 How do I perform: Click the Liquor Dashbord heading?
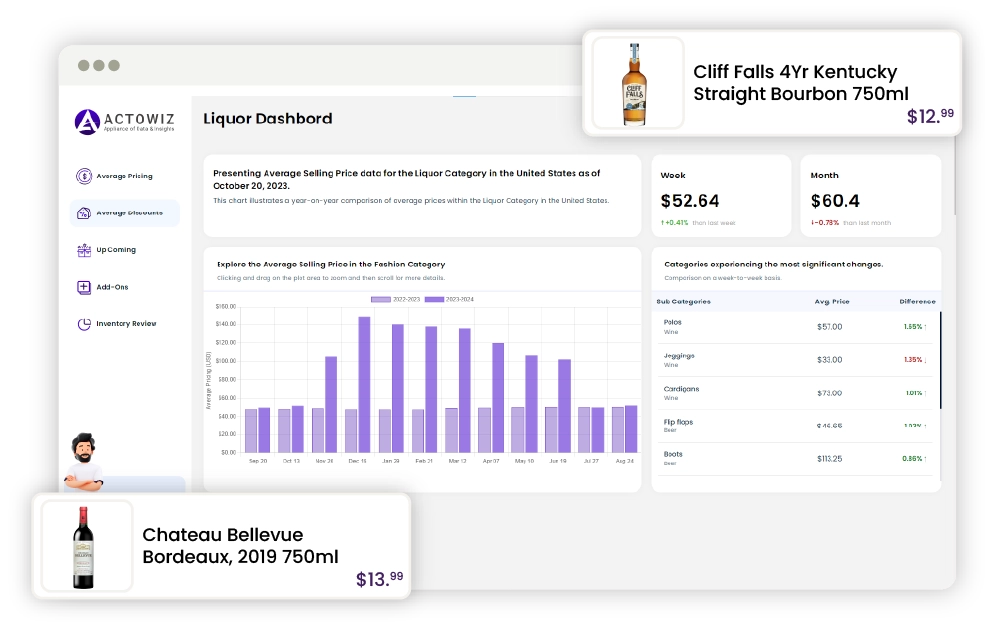click(268, 119)
